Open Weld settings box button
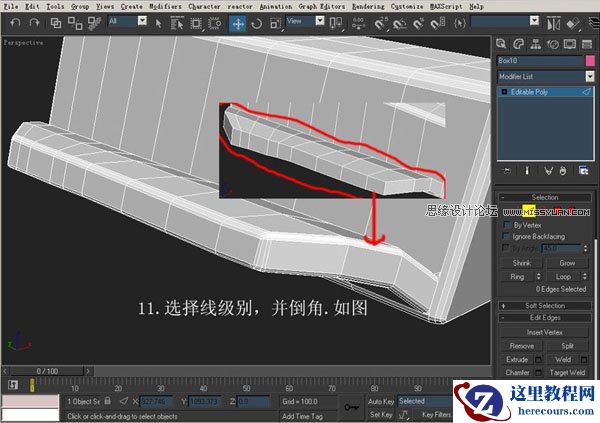600x423 pixels. (584, 359)
